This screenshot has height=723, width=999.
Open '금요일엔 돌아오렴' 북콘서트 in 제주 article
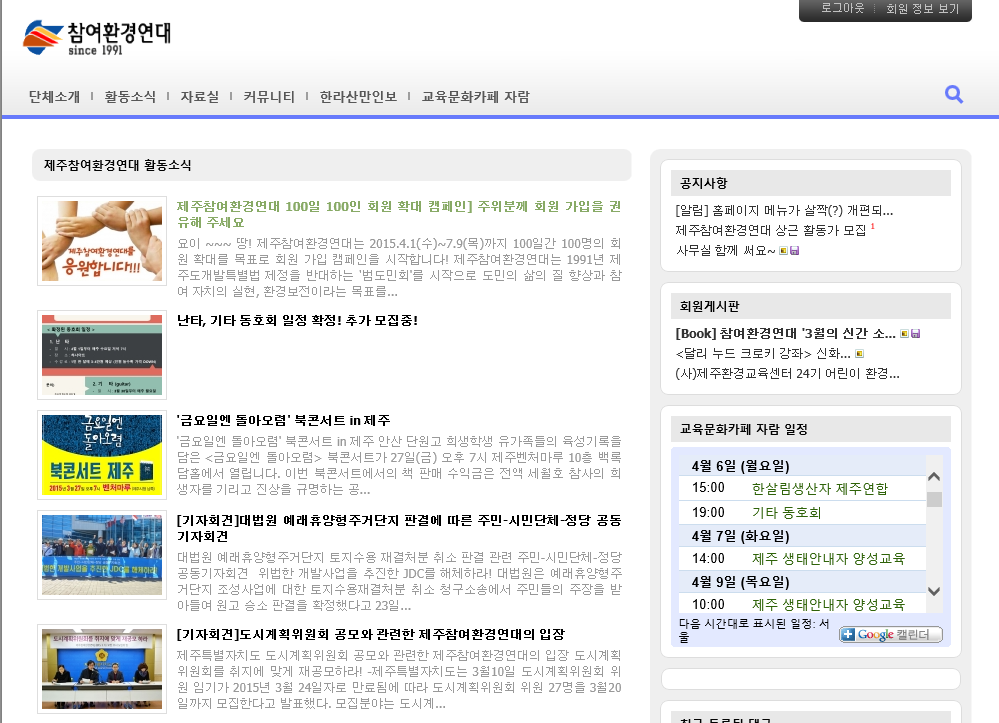284,420
